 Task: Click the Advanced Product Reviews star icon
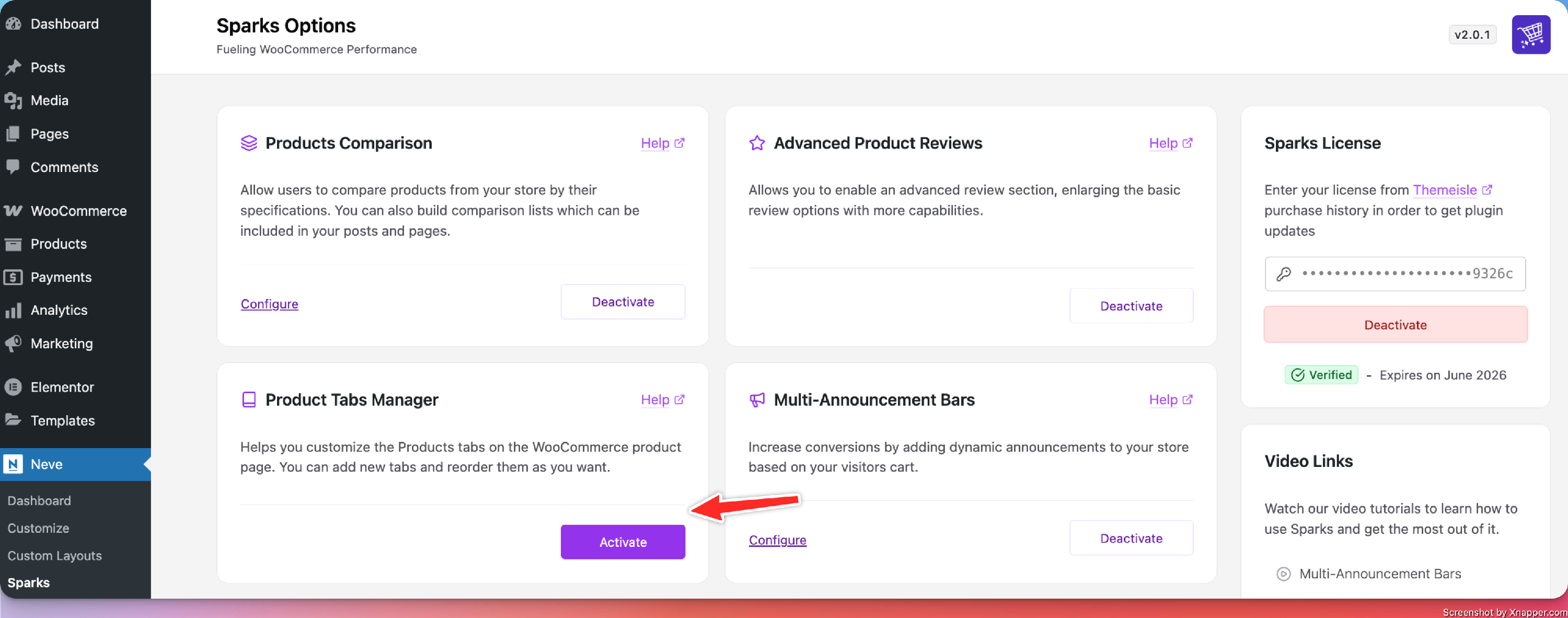click(x=757, y=143)
